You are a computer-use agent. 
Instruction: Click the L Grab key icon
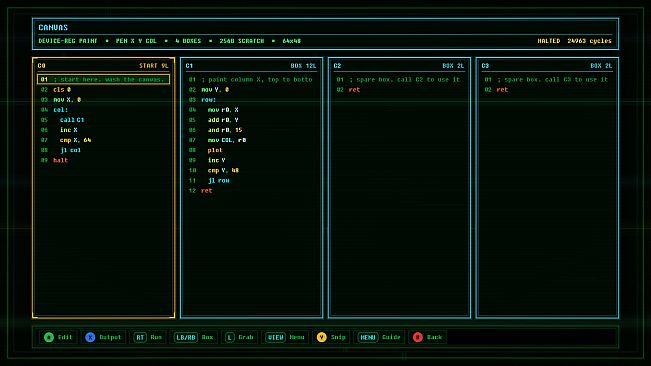[x=230, y=337]
